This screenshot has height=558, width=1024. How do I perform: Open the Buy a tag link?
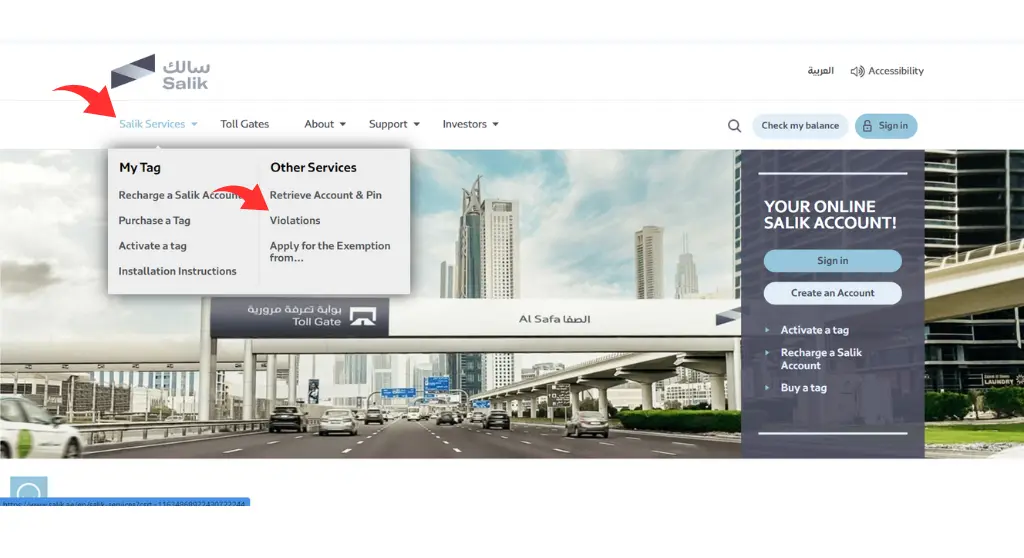tap(803, 387)
